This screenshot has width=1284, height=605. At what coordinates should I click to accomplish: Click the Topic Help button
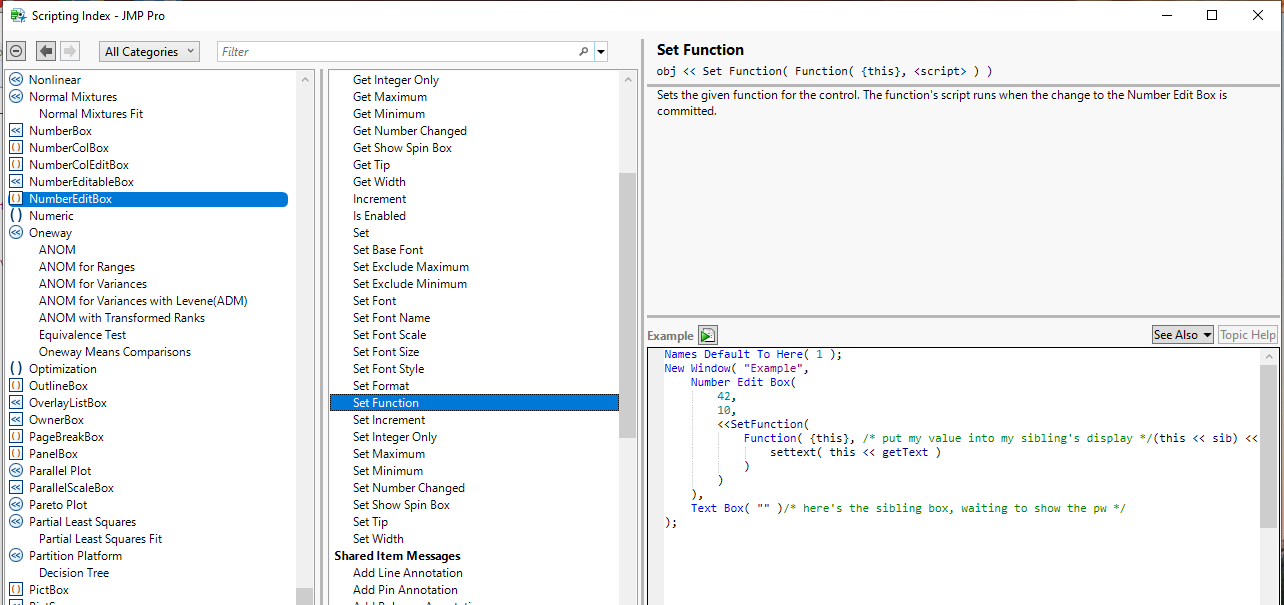click(1247, 334)
